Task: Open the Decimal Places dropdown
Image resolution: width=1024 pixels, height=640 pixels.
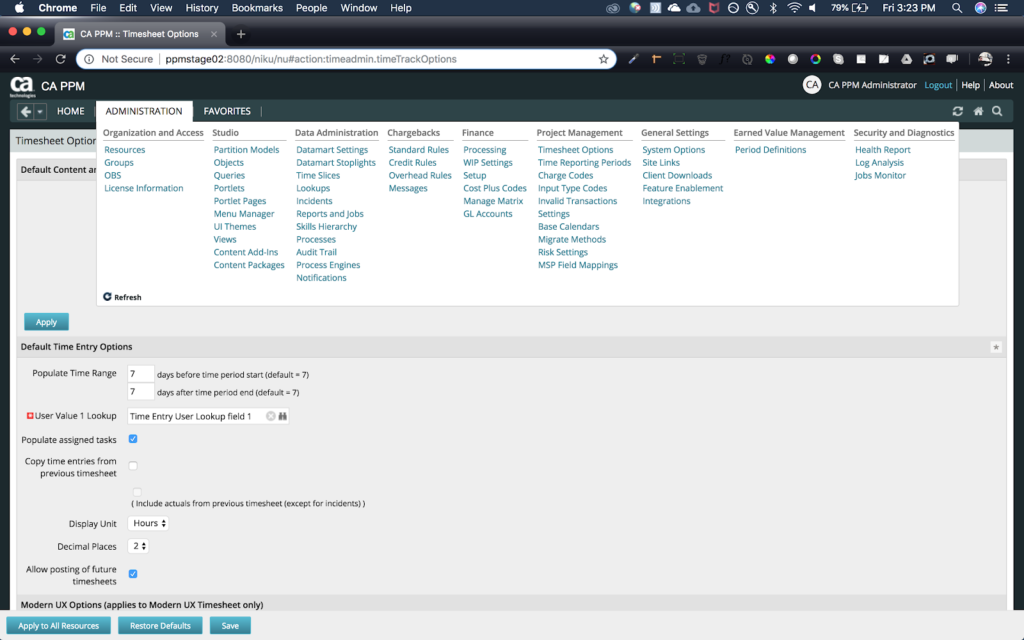Action: click(139, 546)
